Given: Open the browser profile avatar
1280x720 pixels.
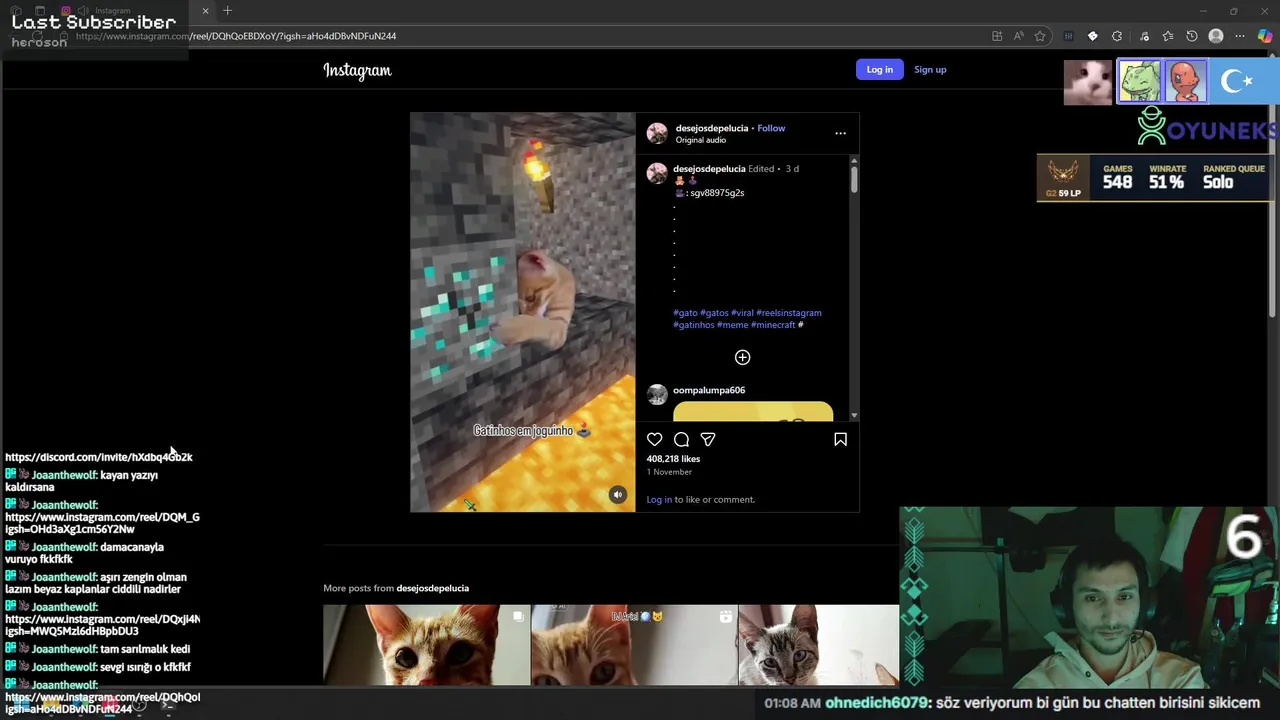Looking at the screenshot, I should pyautogui.click(x=1216, y=36).
